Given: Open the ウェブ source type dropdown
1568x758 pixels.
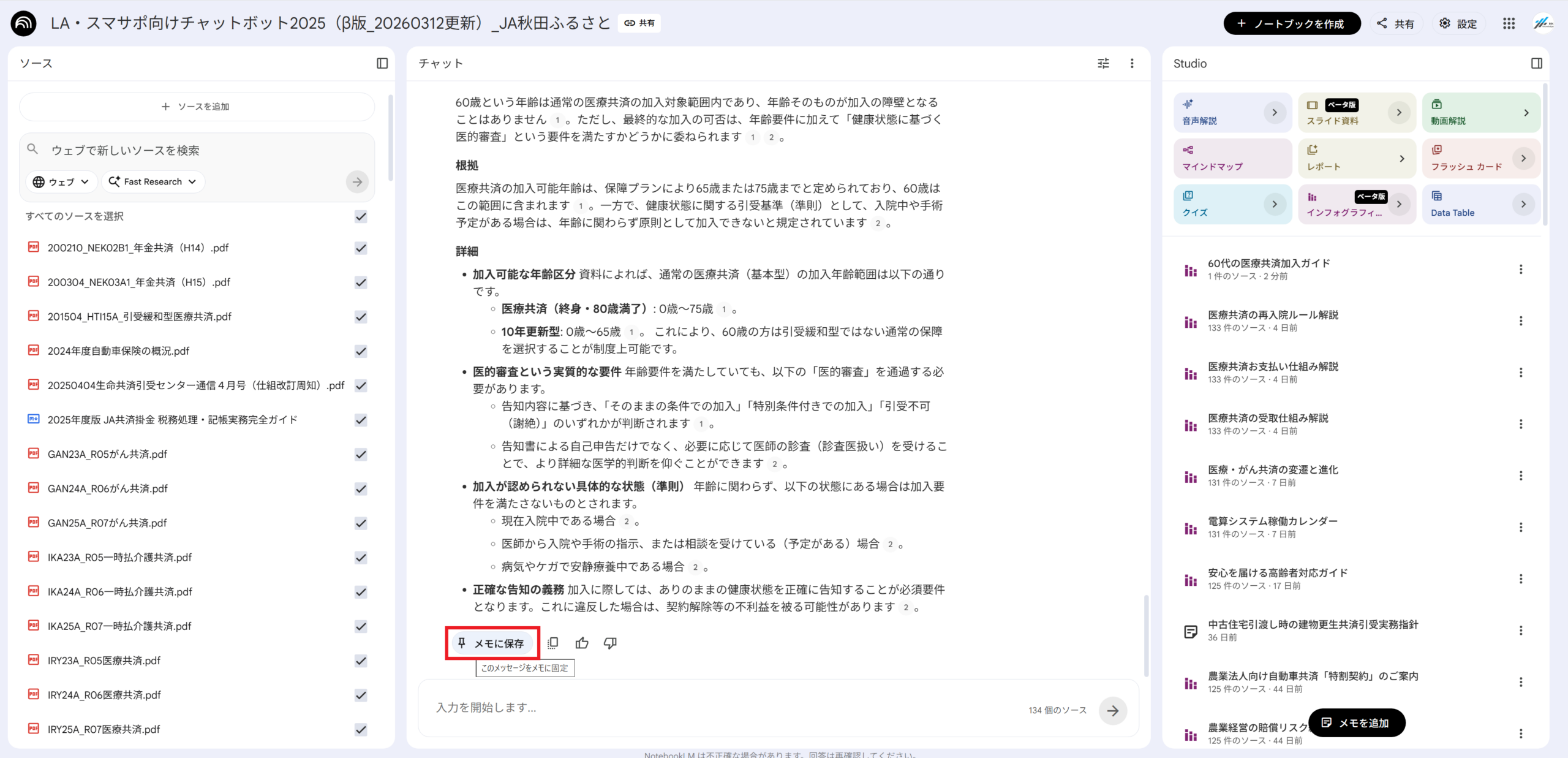Looking at the screenshot, I should [x=61, y=181].
